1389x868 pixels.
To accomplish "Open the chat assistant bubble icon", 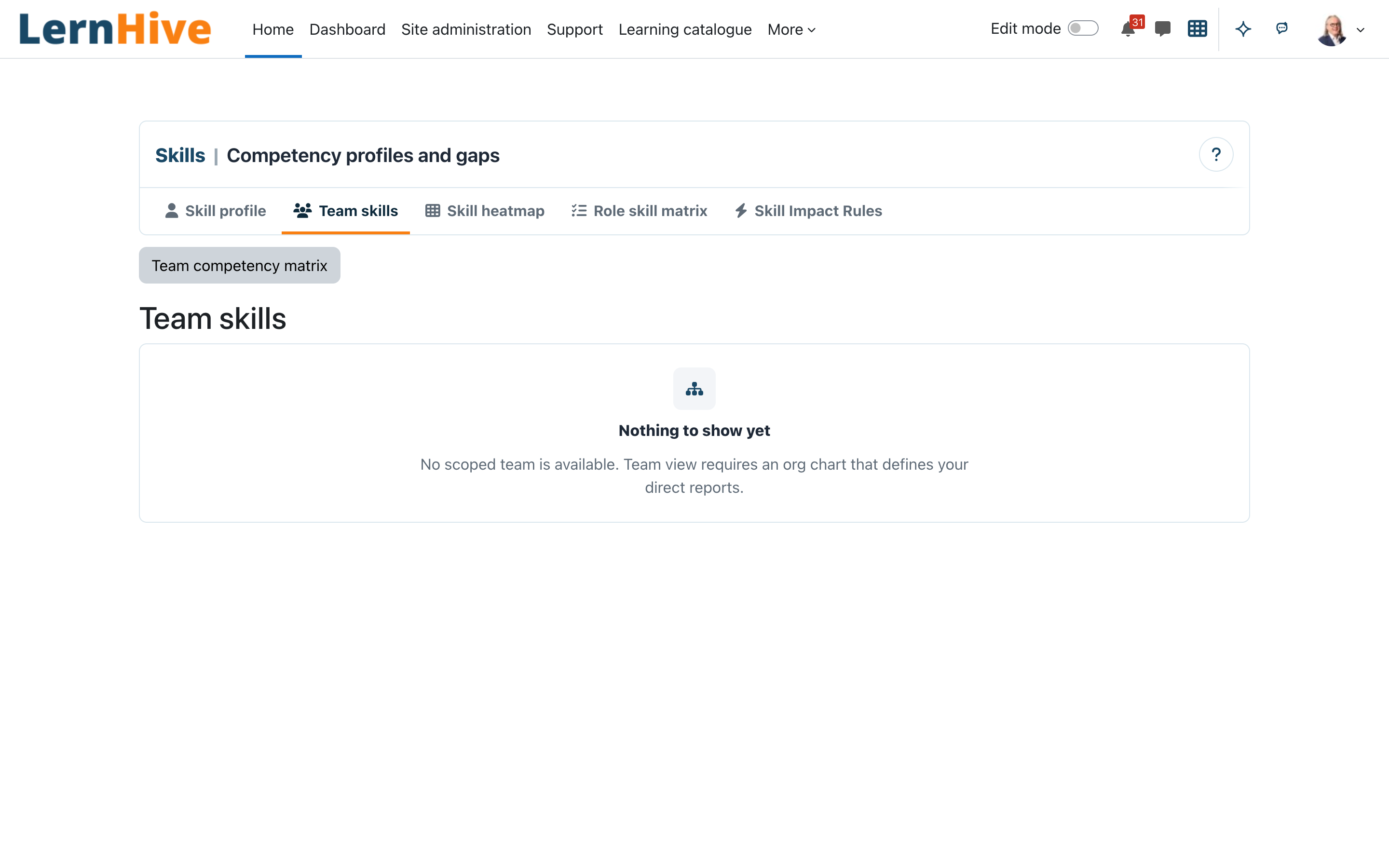I will 1281,28.
